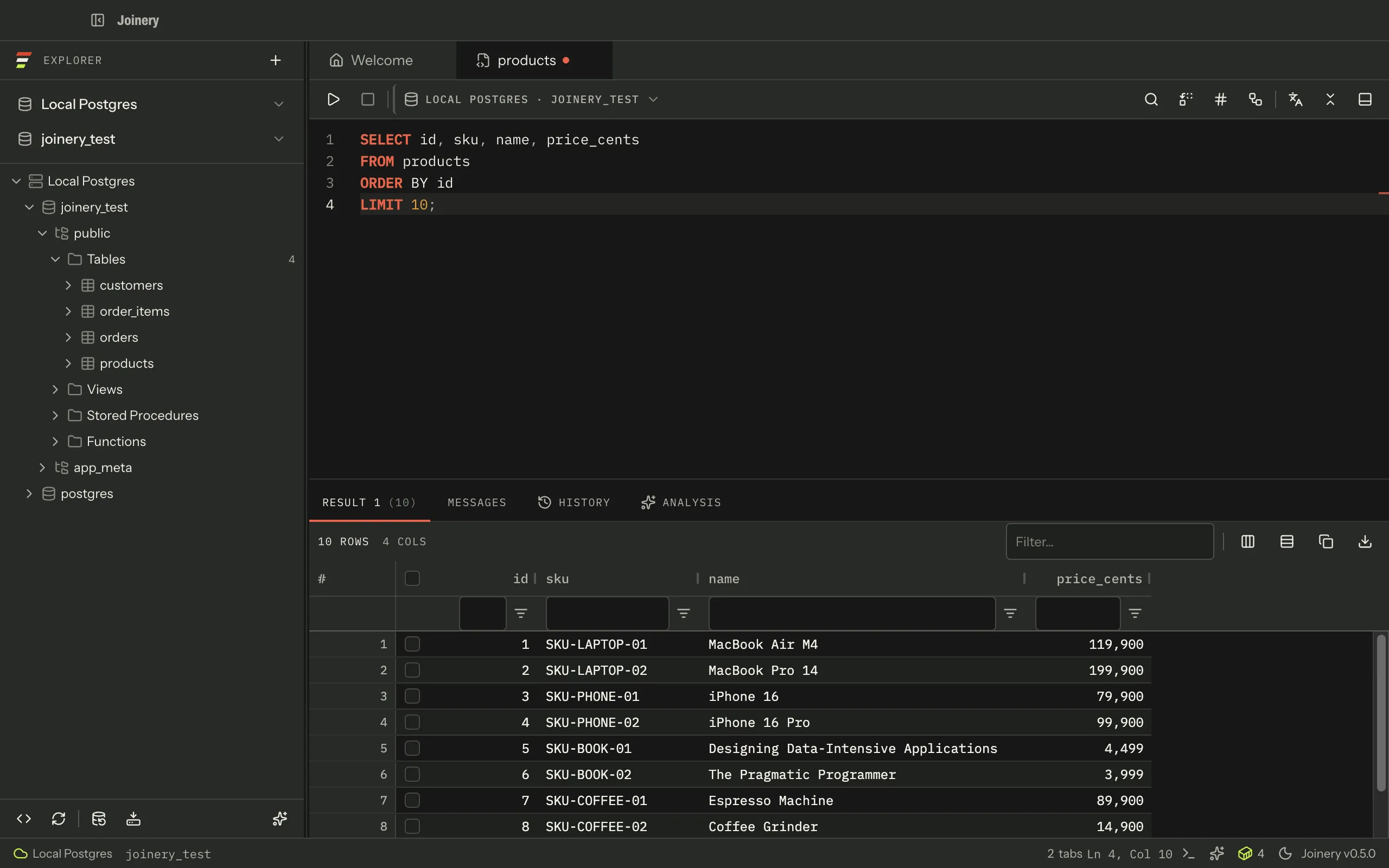
Task: Open the terminal icon in status bar
Action: click(1189, 854)
